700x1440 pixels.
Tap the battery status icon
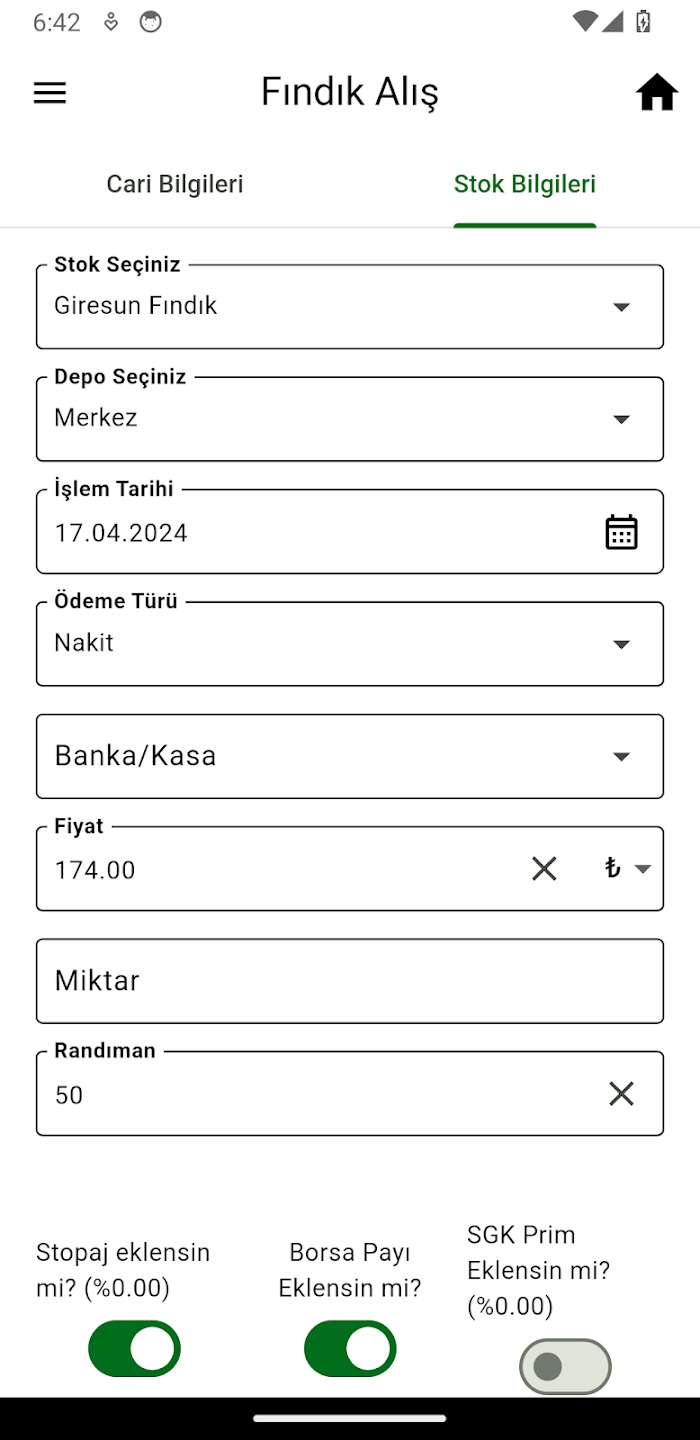point(644,22)
